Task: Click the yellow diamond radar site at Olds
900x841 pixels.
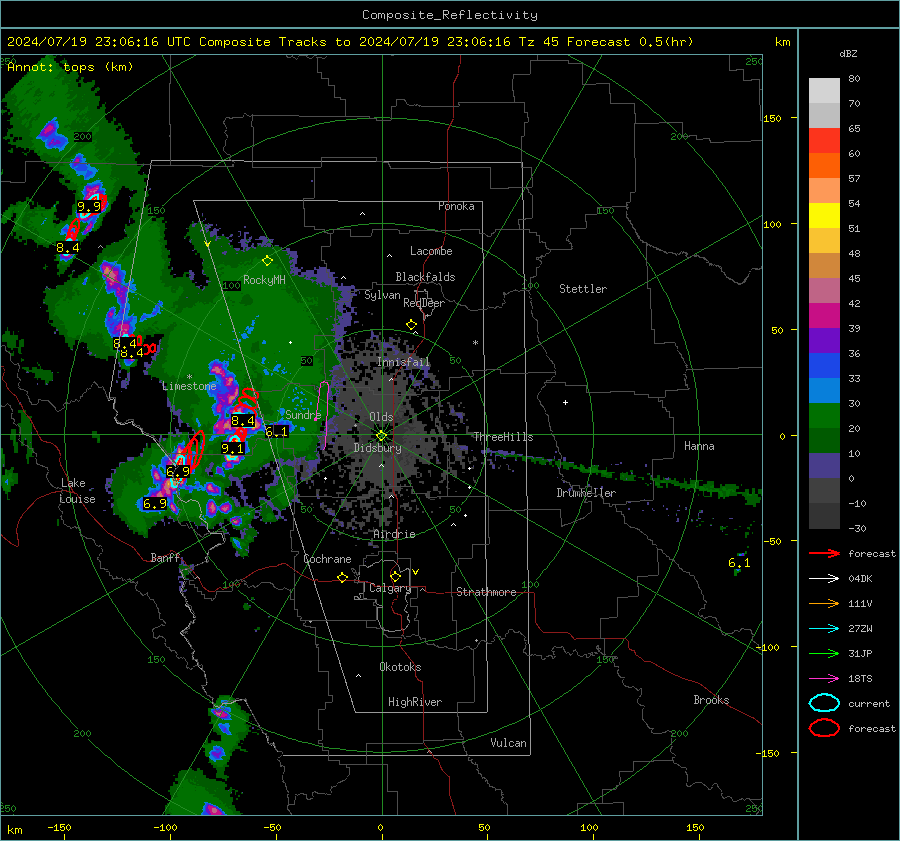Action: point(381,436)
